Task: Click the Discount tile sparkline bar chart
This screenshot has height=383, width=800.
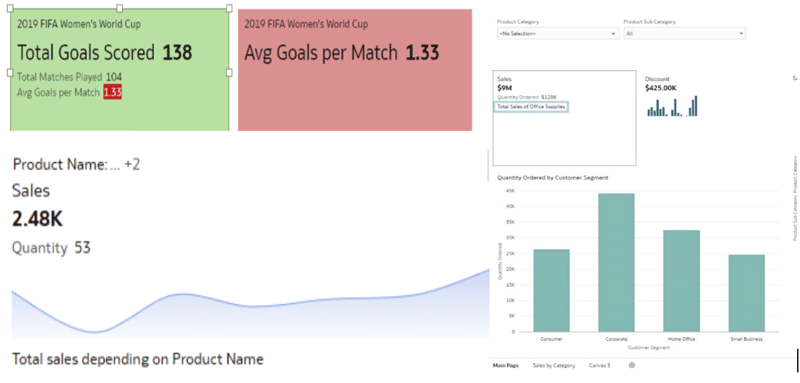Action: [x=672, y=106]
